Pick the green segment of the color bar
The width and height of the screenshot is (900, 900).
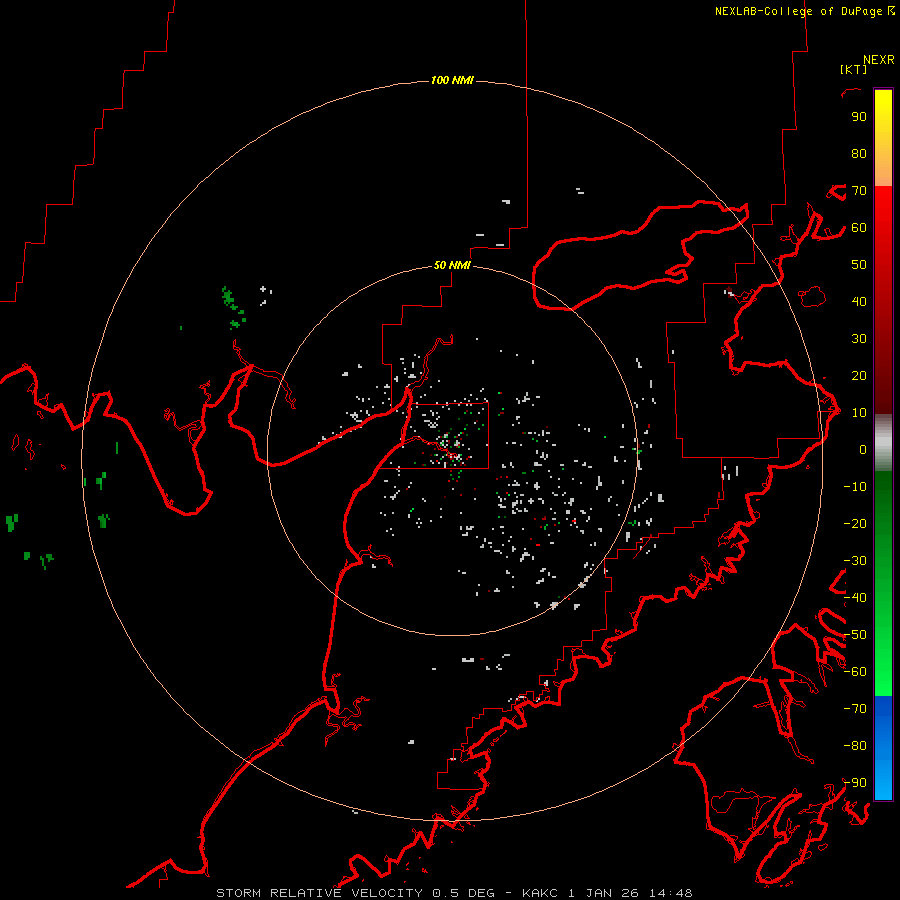click(x=883, y=584)
